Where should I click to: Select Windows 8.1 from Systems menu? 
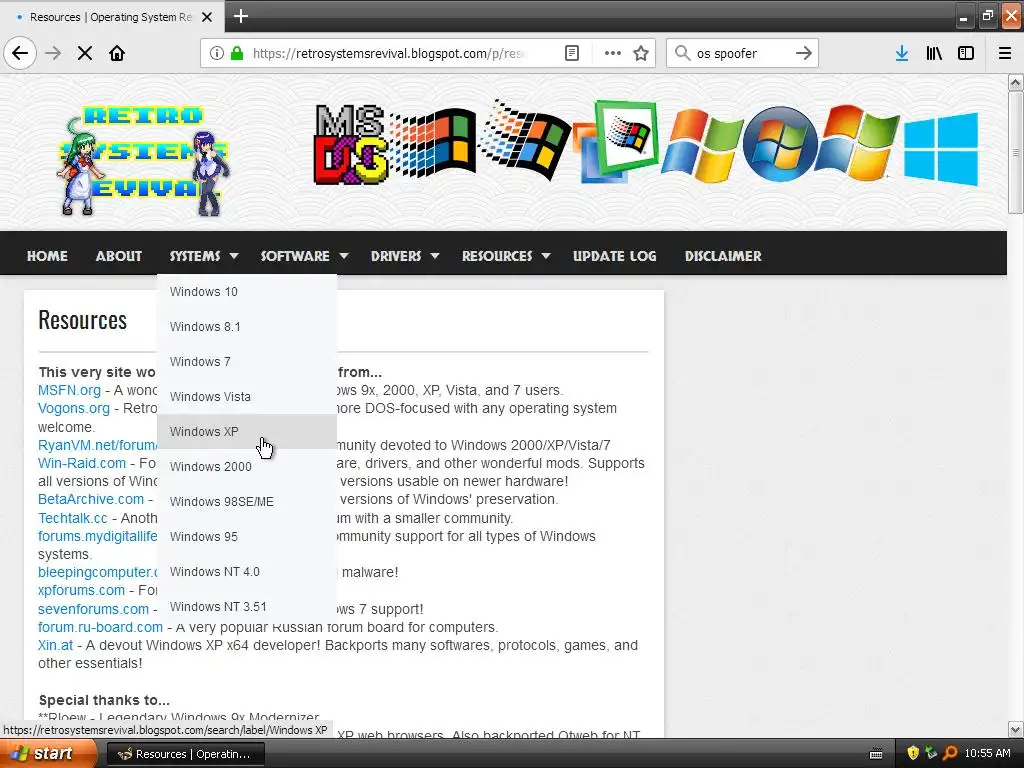click(247, 327)
